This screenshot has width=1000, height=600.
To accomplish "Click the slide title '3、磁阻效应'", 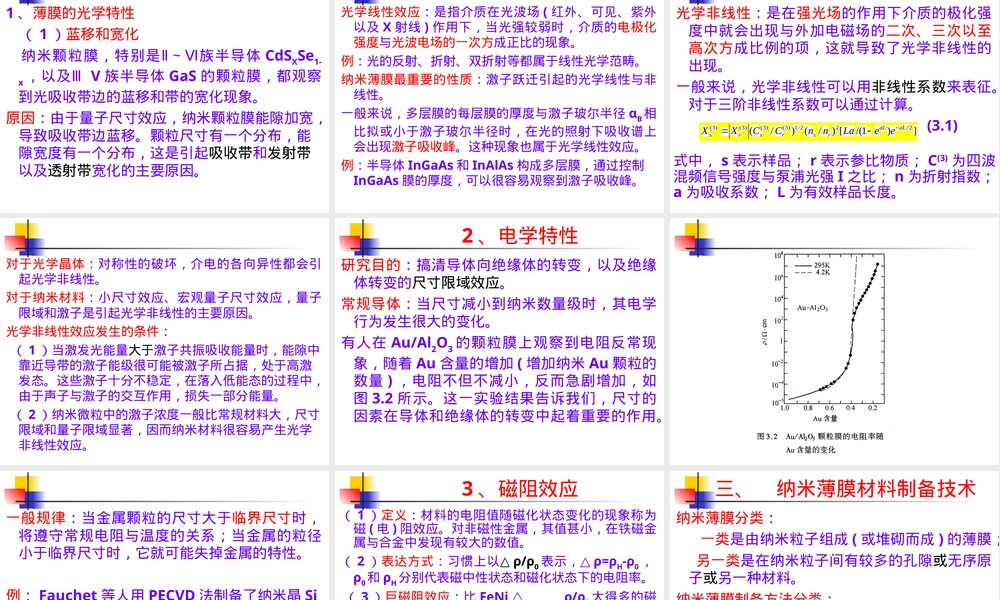I will [520, 489].
